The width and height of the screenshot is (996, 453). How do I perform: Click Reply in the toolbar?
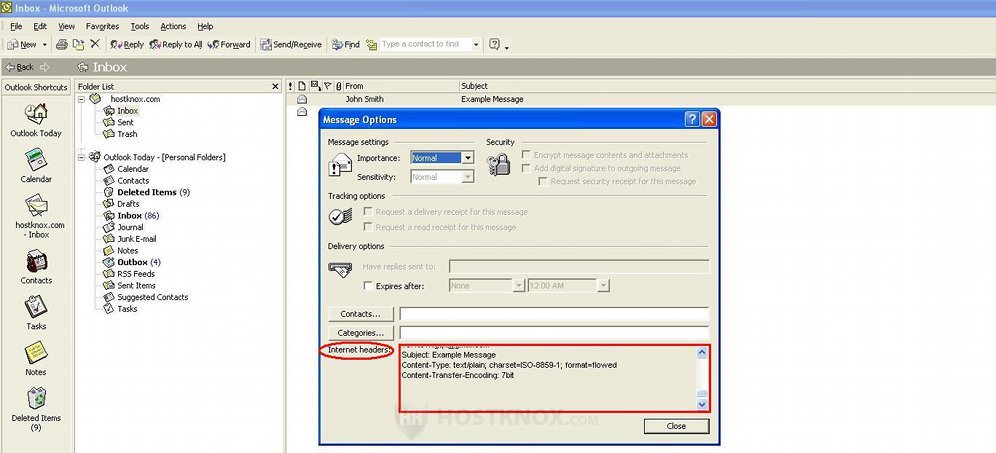tap(127, 44)
